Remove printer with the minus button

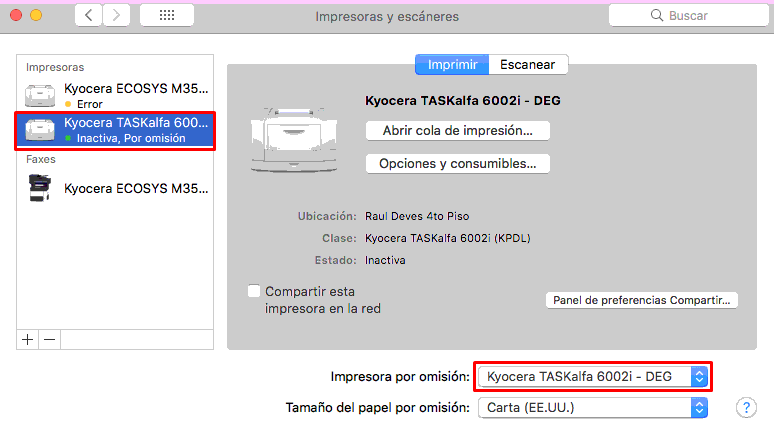(49, 340)
